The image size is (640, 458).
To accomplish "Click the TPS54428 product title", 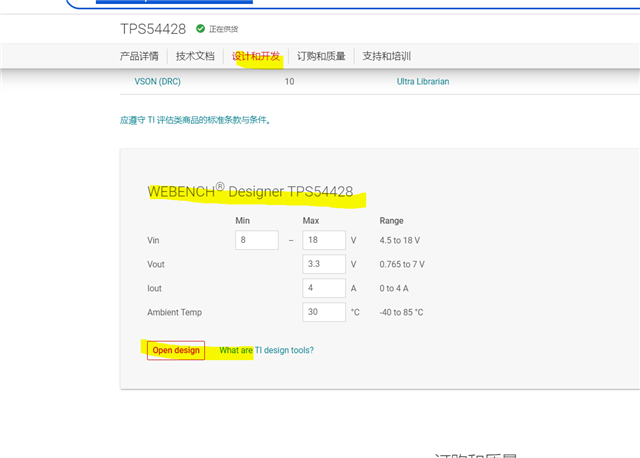I will coord(153,29).
